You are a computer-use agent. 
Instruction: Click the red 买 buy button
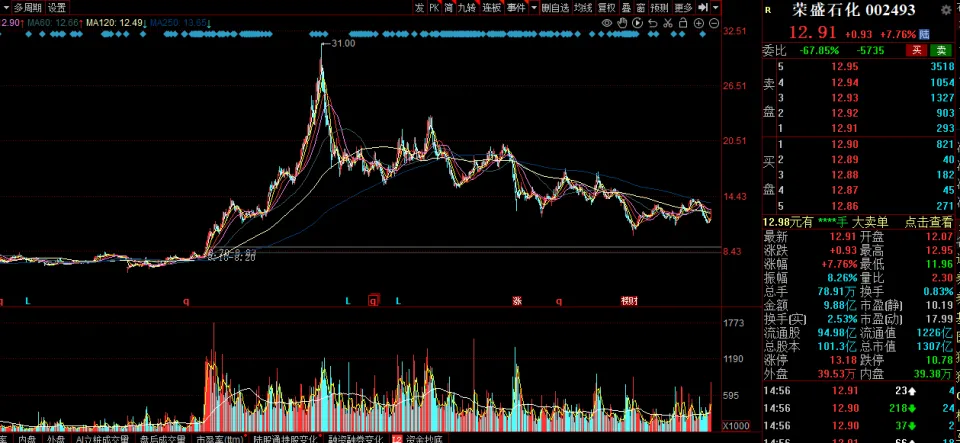coord(914,49)
